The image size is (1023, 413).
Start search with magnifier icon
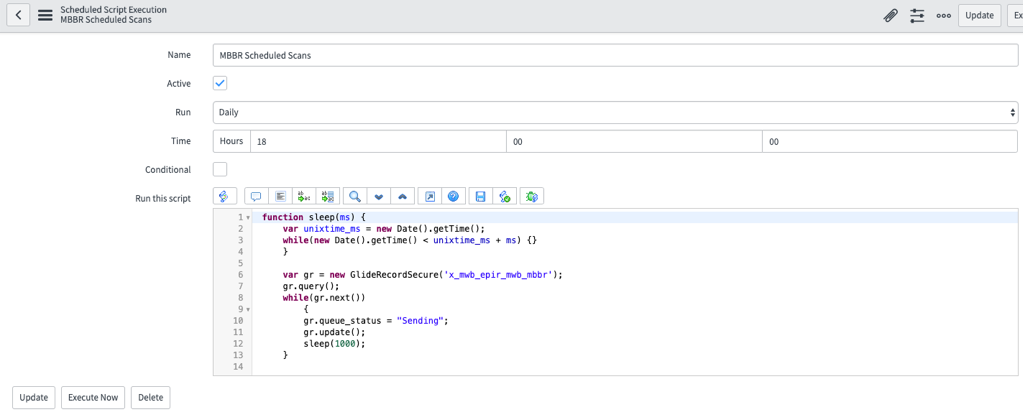(355, 196)
